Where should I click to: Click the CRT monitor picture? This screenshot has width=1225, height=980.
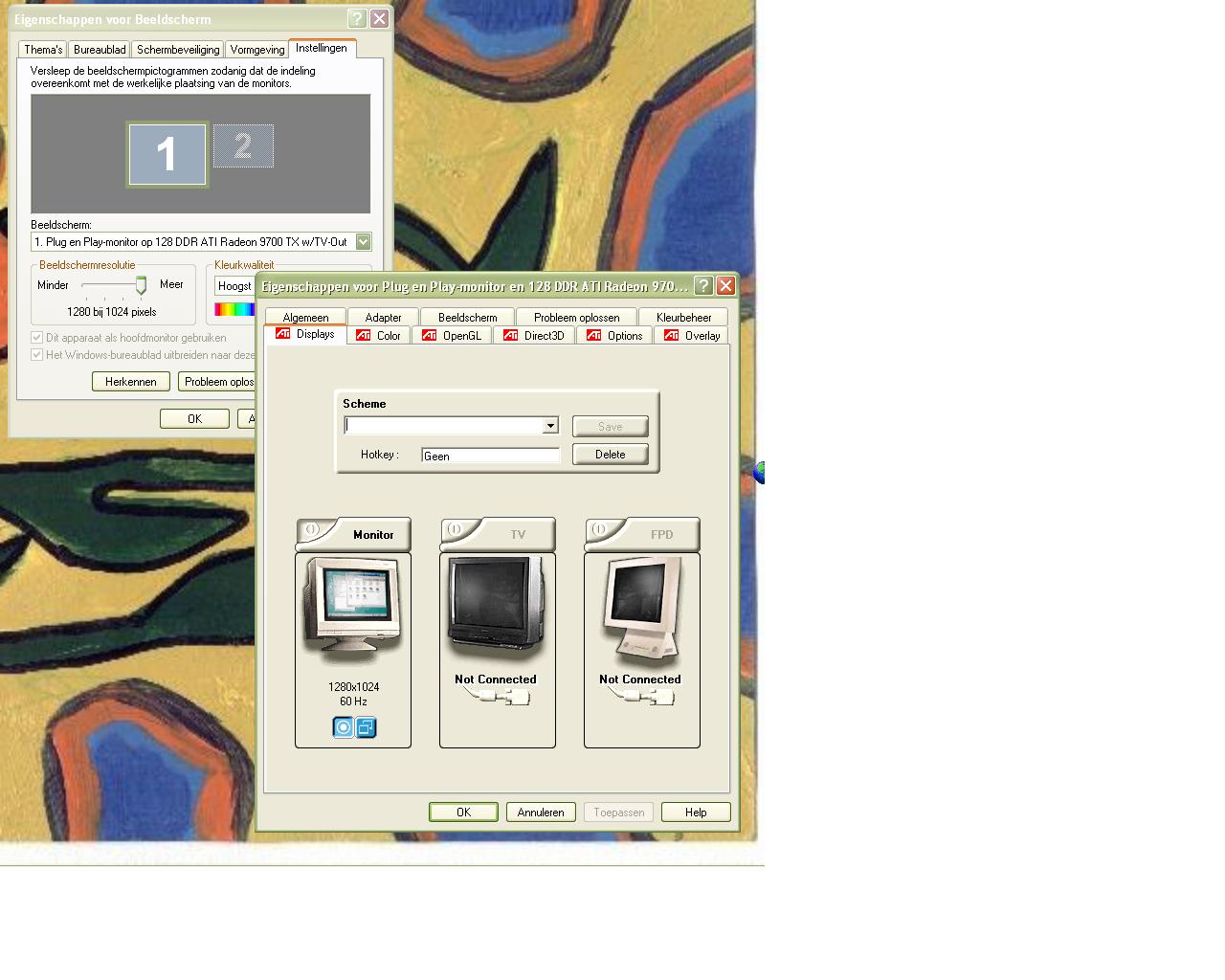(x=352, y=612)
